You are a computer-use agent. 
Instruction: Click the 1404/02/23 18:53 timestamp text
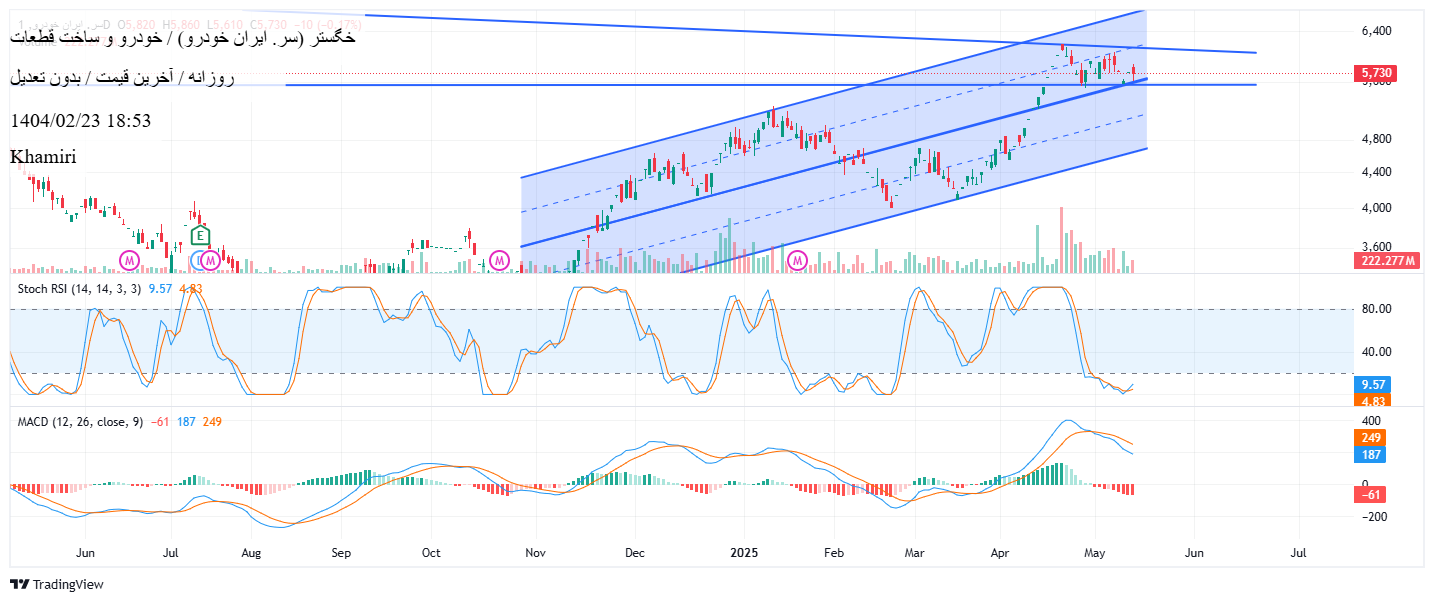coord(81,120)
